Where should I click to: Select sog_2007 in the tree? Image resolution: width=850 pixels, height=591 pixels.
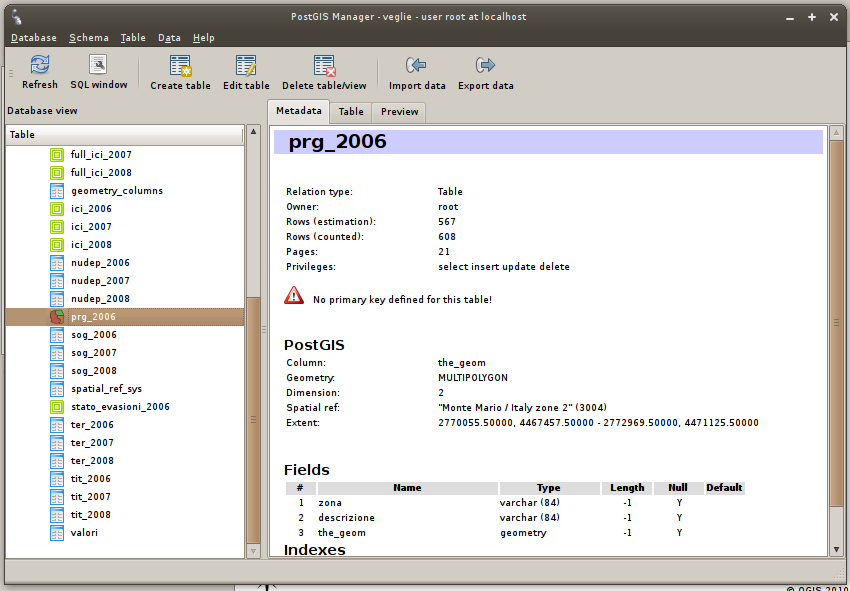click(x=94, y=353)
